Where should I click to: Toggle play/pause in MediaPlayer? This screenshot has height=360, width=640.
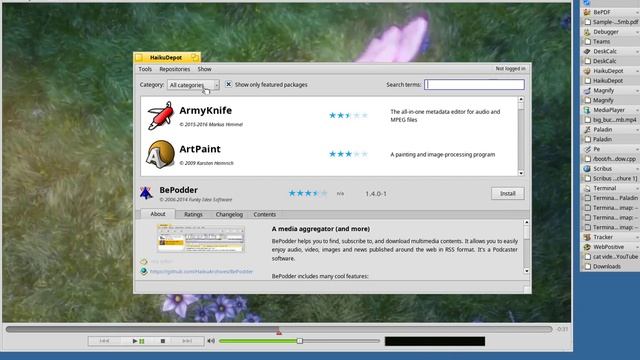pyautogui.click(x=138, y=341)
